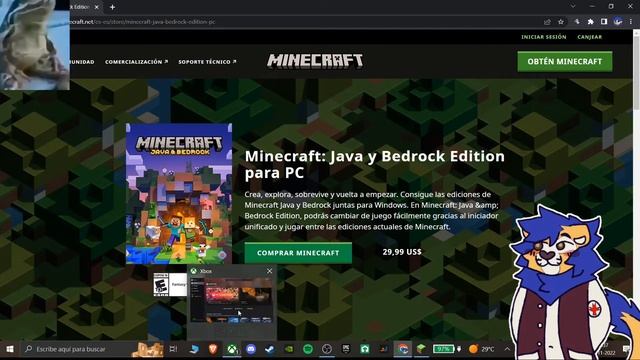
Task: Open Minecraft launcher block icon on taskbar
Action: 421,349
